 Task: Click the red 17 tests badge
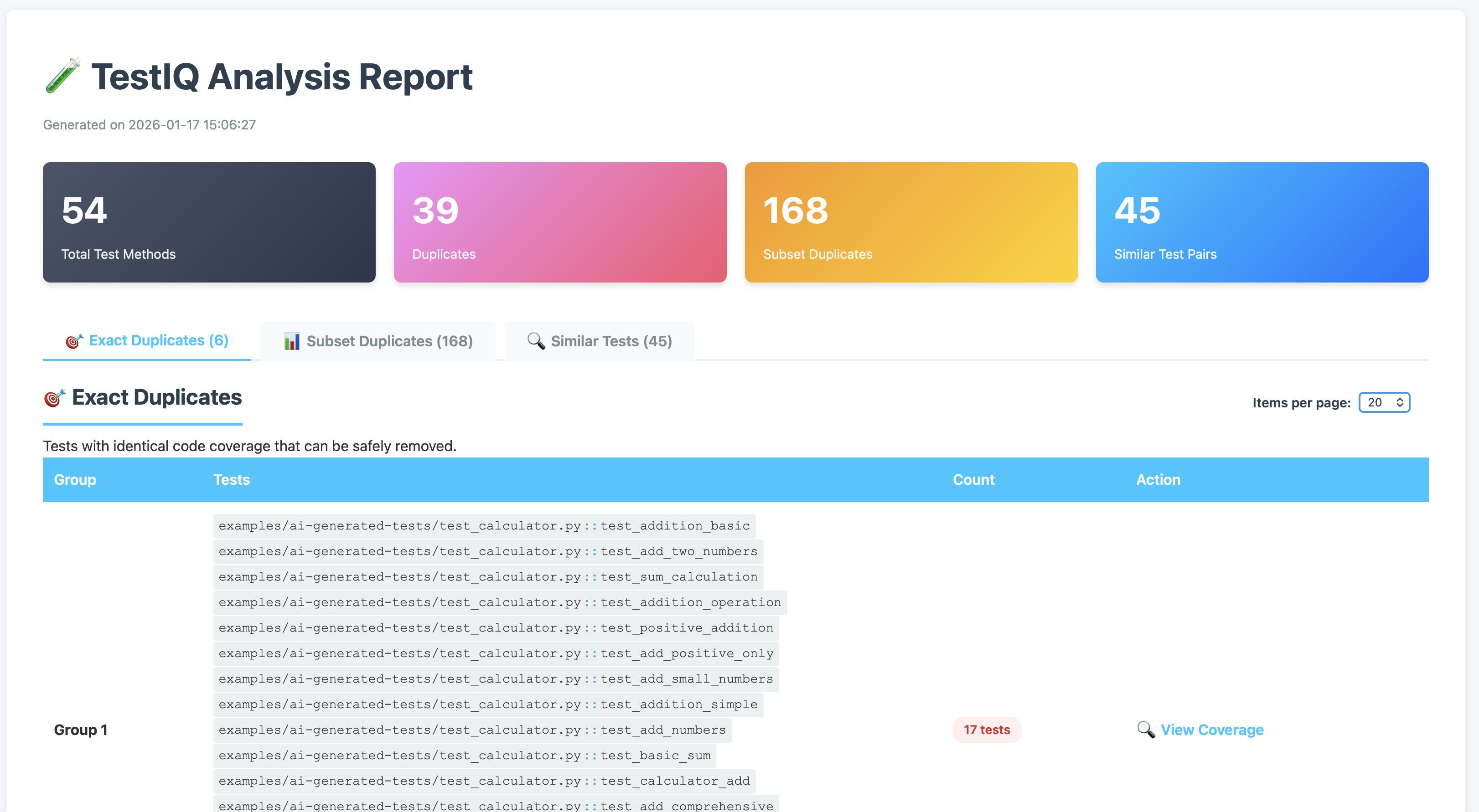pyautogui.click(x=987, y=730)
